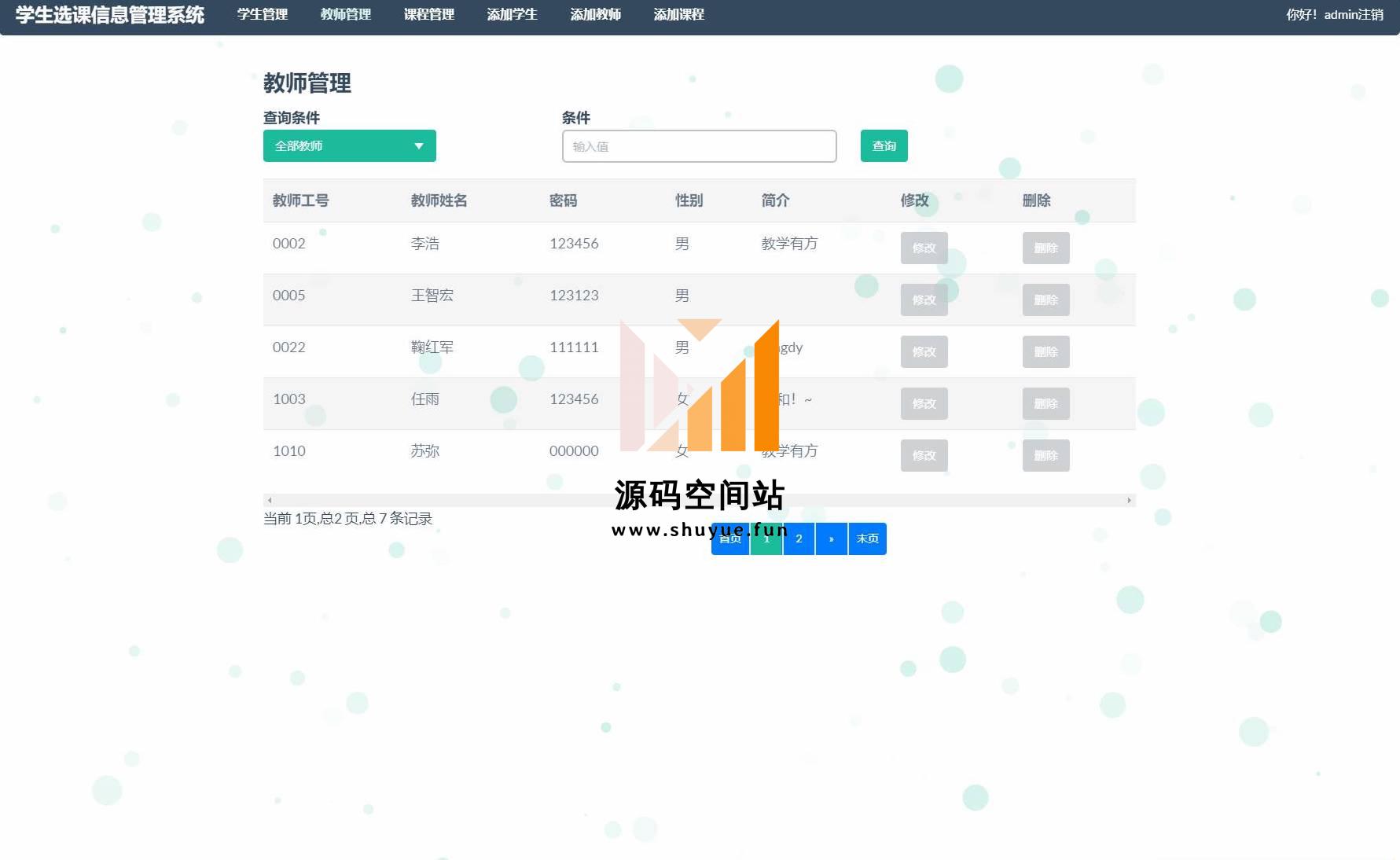Open the 全部教师 query condition dropdown
This screenshot has width=1400, height=860.
(x=349, y=146)
